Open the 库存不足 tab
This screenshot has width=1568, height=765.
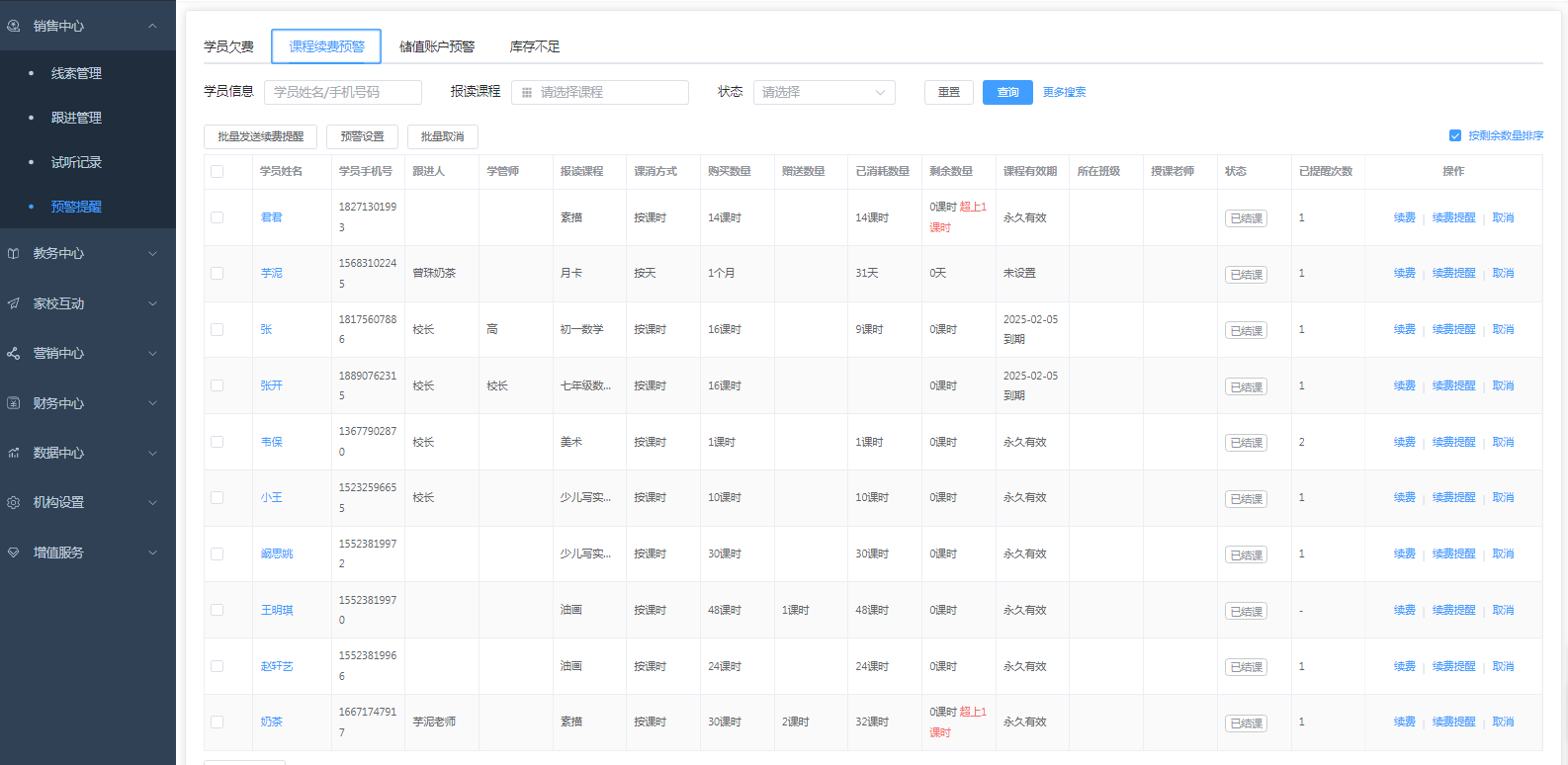click(535, 46)
